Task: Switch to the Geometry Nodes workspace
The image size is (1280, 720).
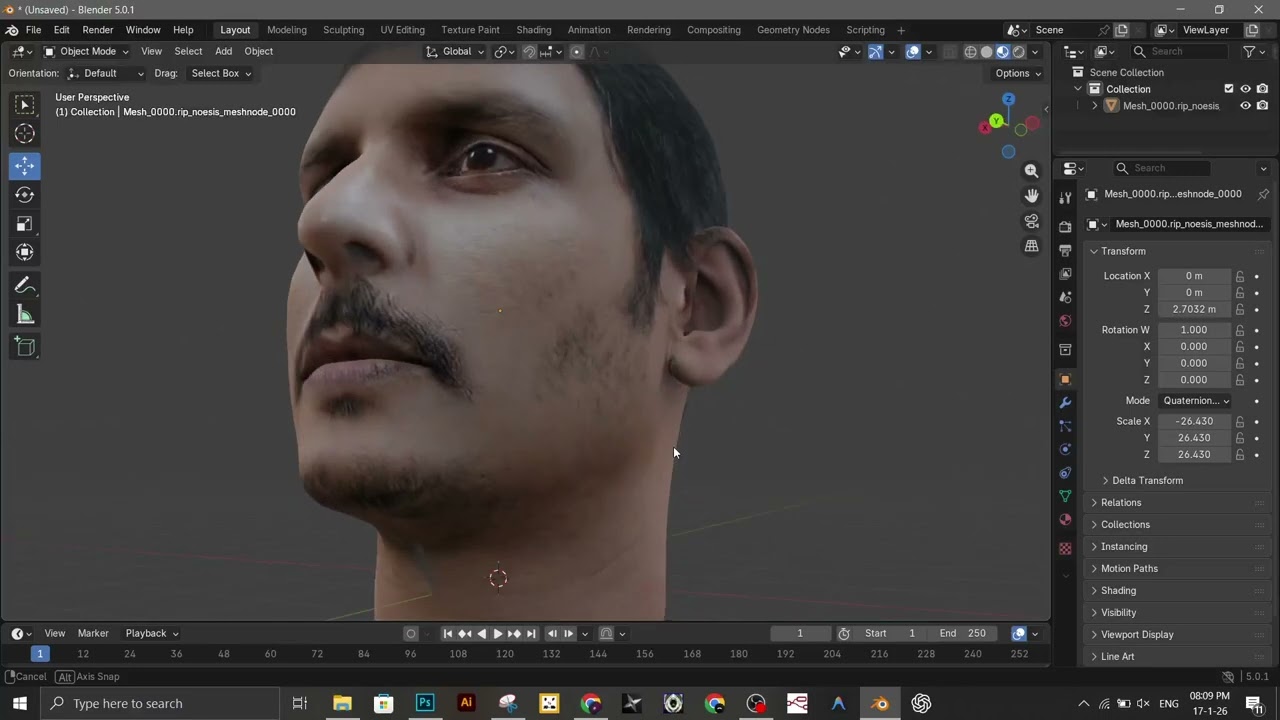Action: coord(793,30)
